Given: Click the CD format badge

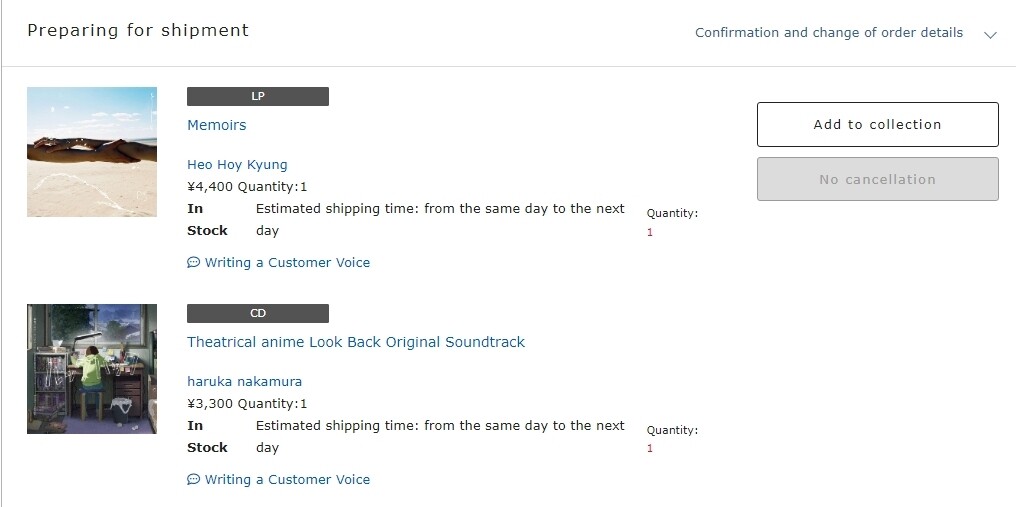Looking at the screenshot, I should [x=257, y=314].
